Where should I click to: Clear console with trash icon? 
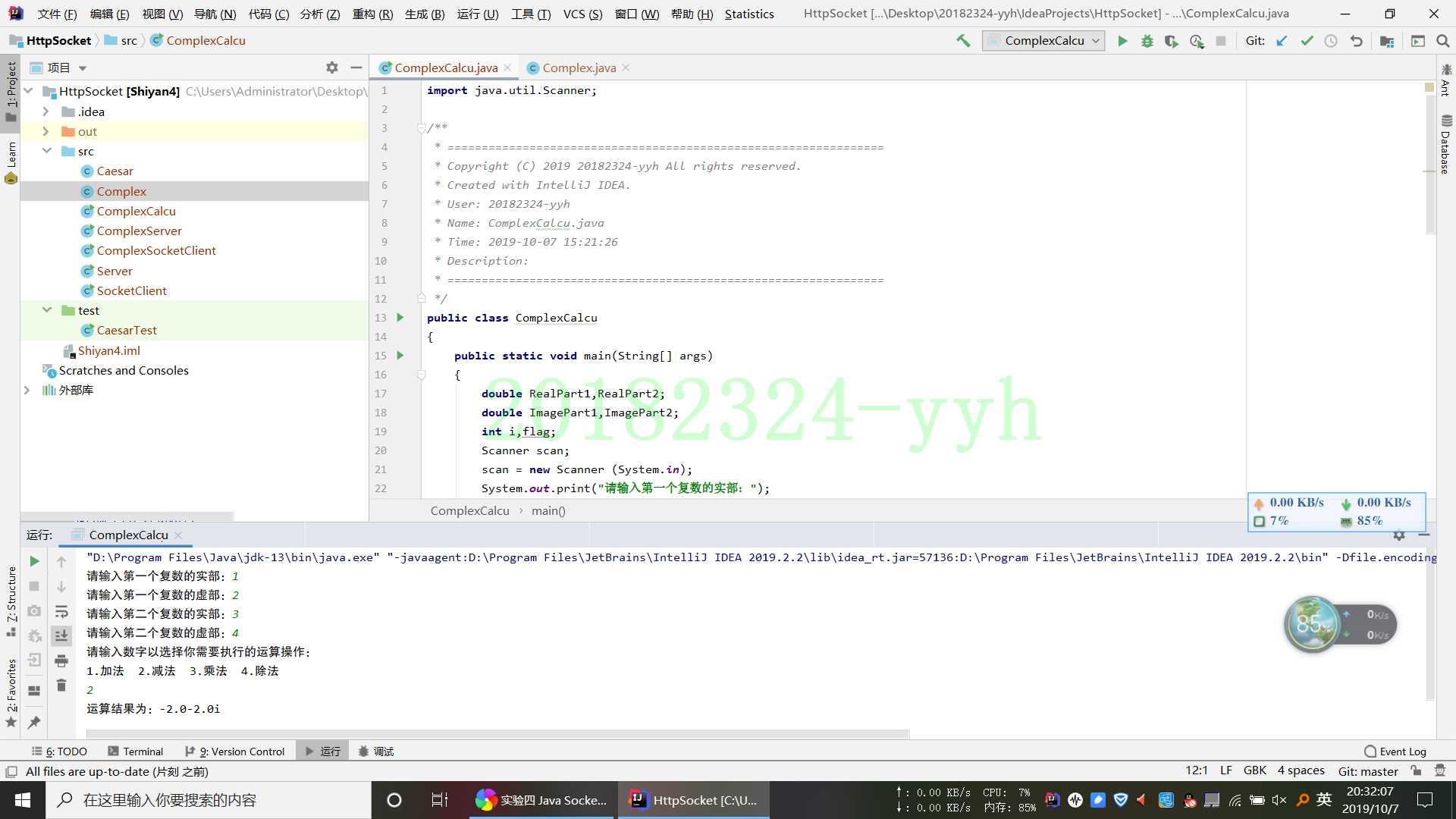pyautogui.click(x=61, y=686)
